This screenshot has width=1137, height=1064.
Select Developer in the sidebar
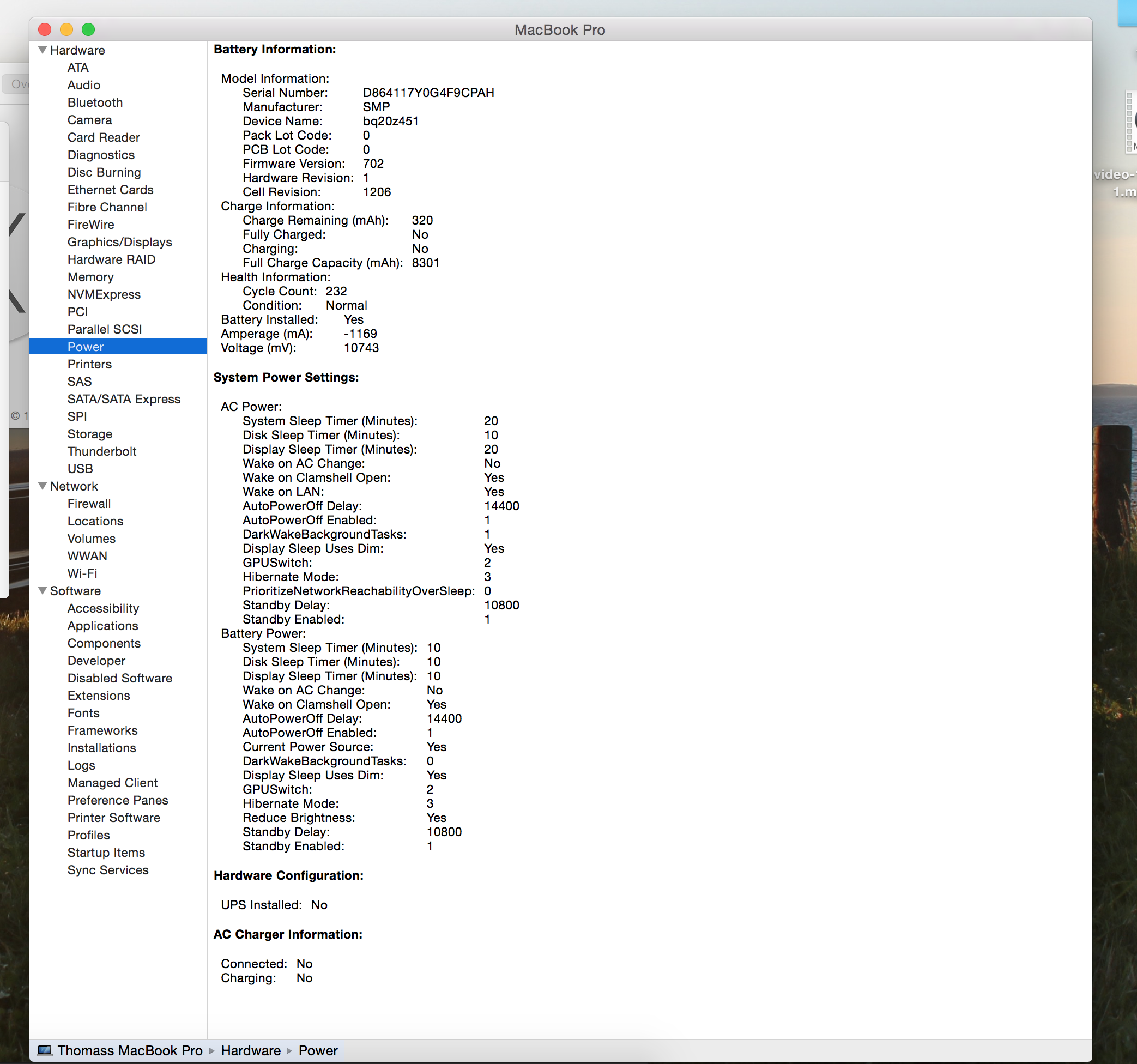pos(96,661)
